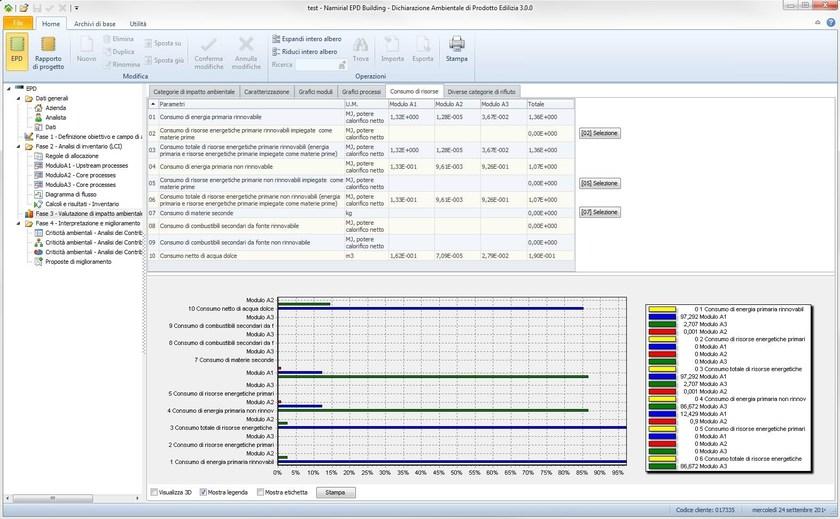Click Espandi intero albero
840x519 pixels.
(308, 38)
